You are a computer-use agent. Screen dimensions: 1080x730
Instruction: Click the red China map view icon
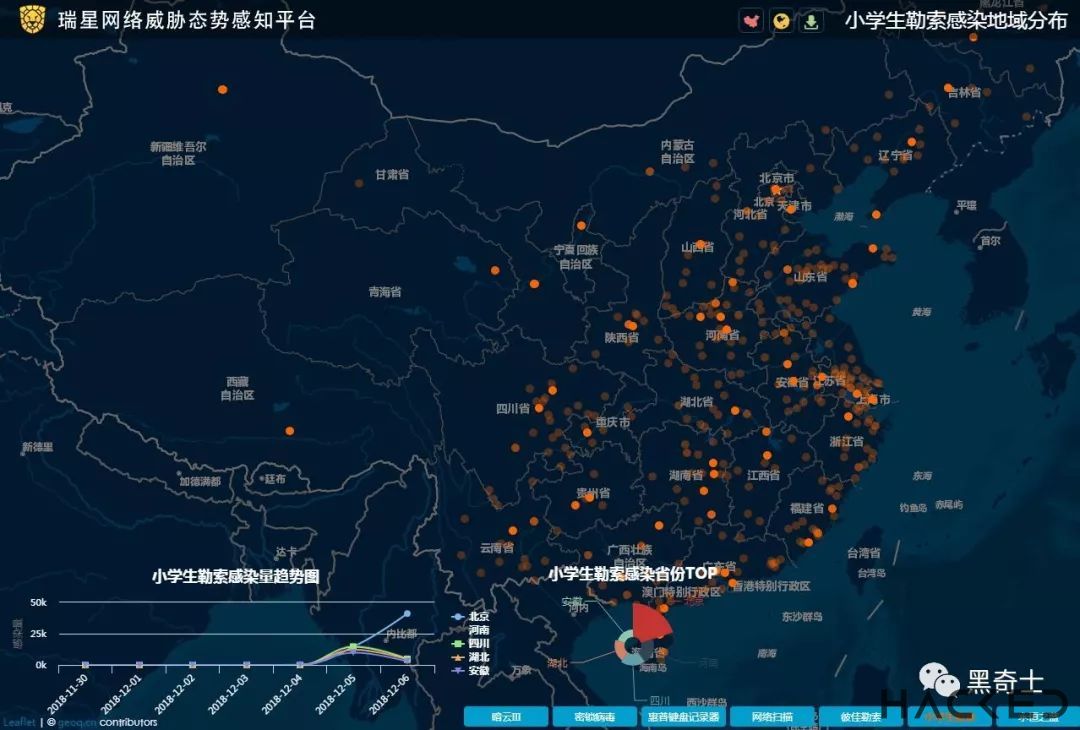pyautogui.click(x=751, y=20)
